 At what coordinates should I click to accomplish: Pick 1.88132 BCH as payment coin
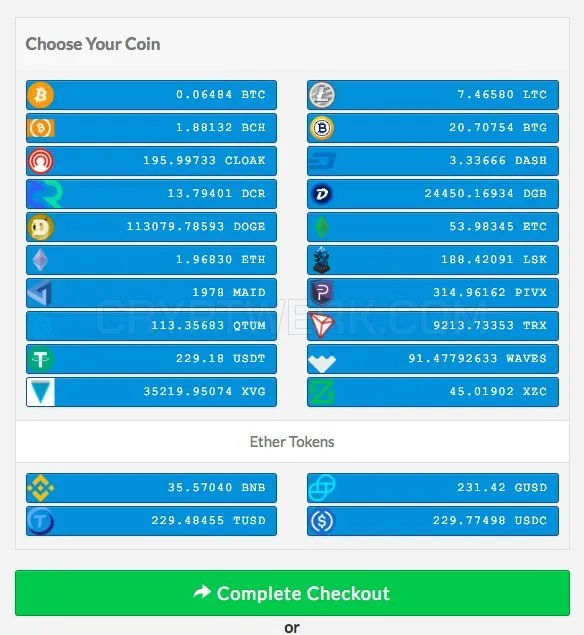151,128
